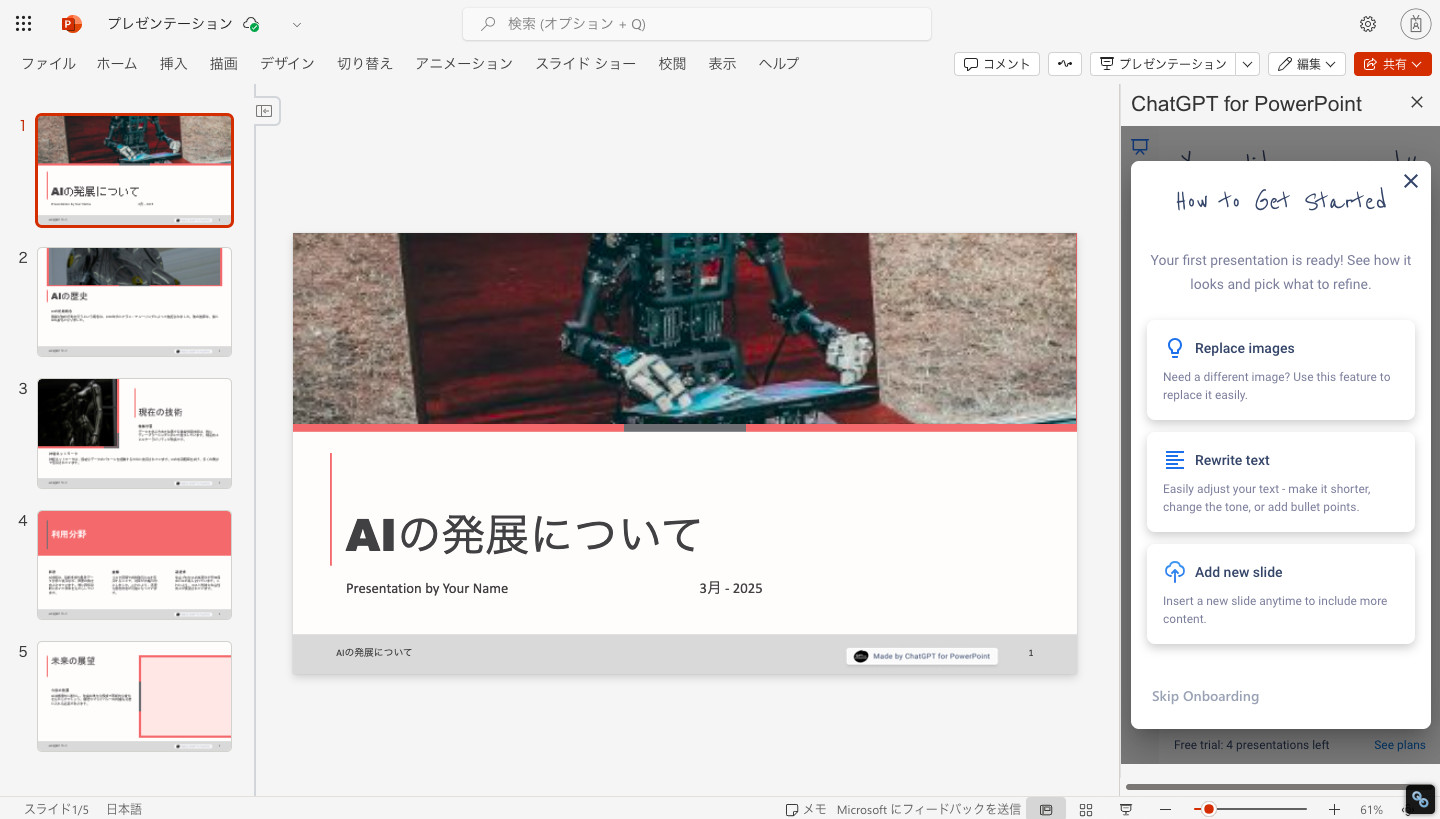Collapse the slide thumbnail pane
Screen dimensions: 1440x819
pyautogui.click(x=264, y=111)
